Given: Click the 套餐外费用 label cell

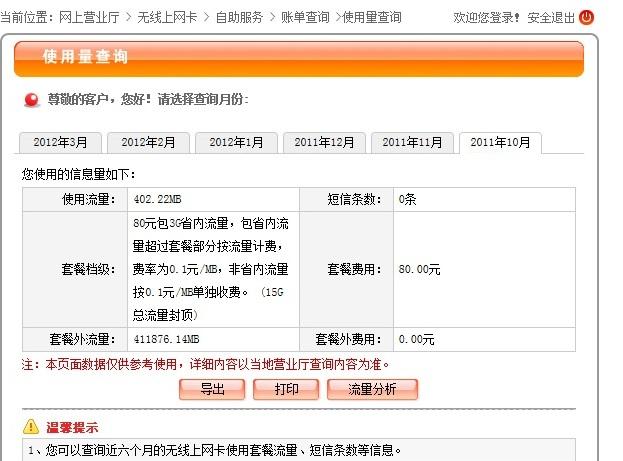Looking at the screenshot, I should [346, 339].
